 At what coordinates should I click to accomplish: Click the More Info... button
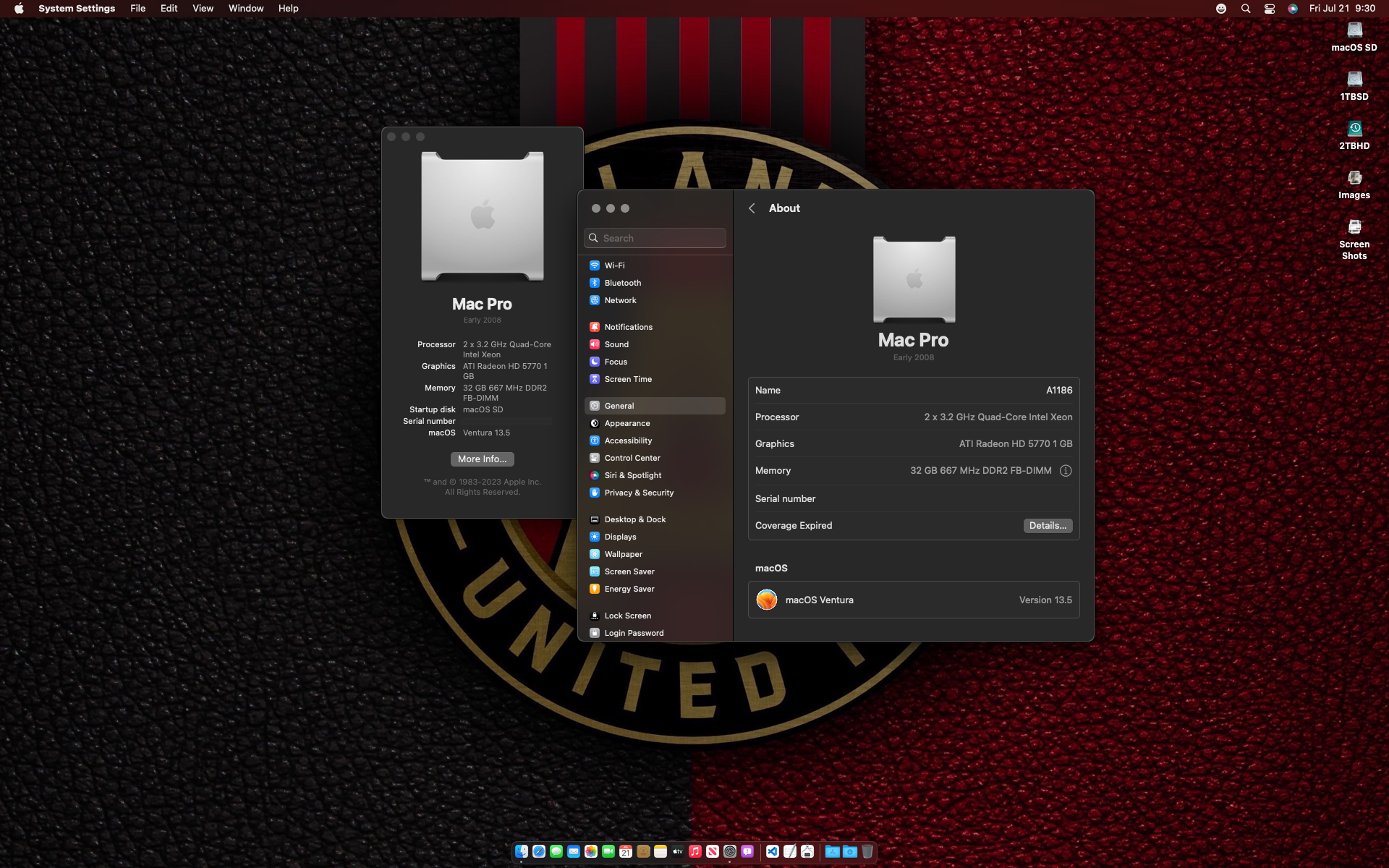(x=482, y=459)
